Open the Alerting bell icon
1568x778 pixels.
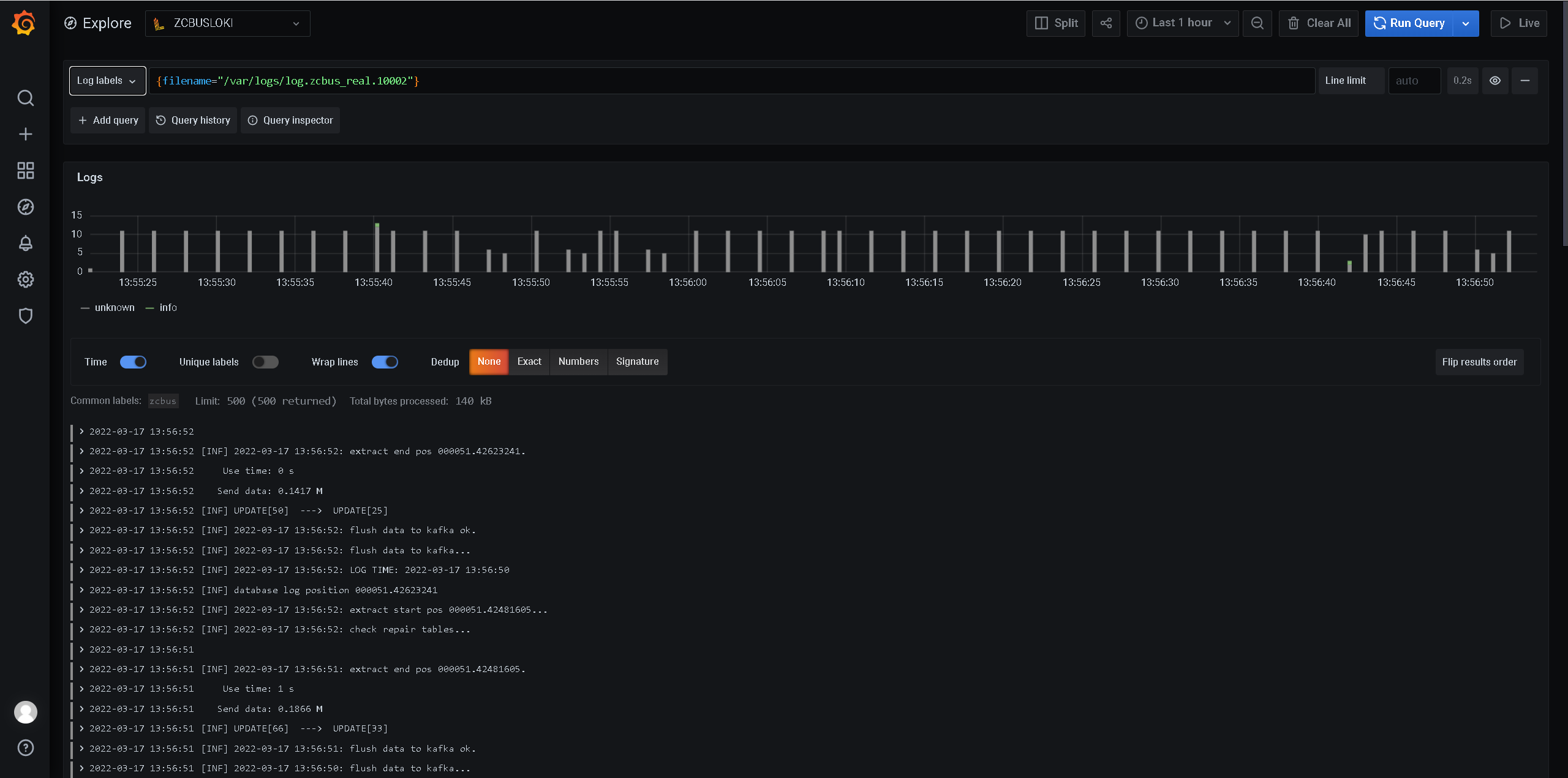click(x=25, y=243)
